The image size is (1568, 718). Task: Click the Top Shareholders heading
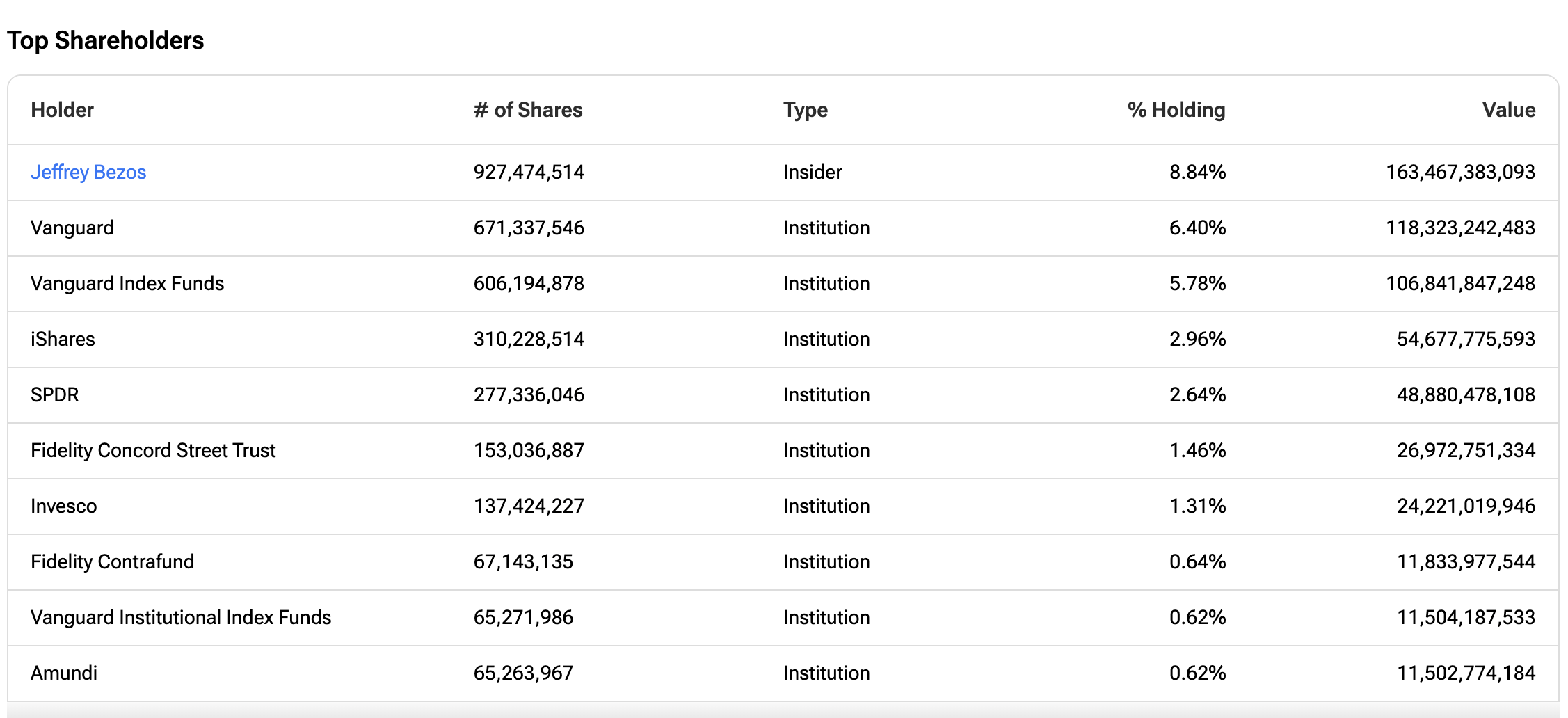(106, 40)
